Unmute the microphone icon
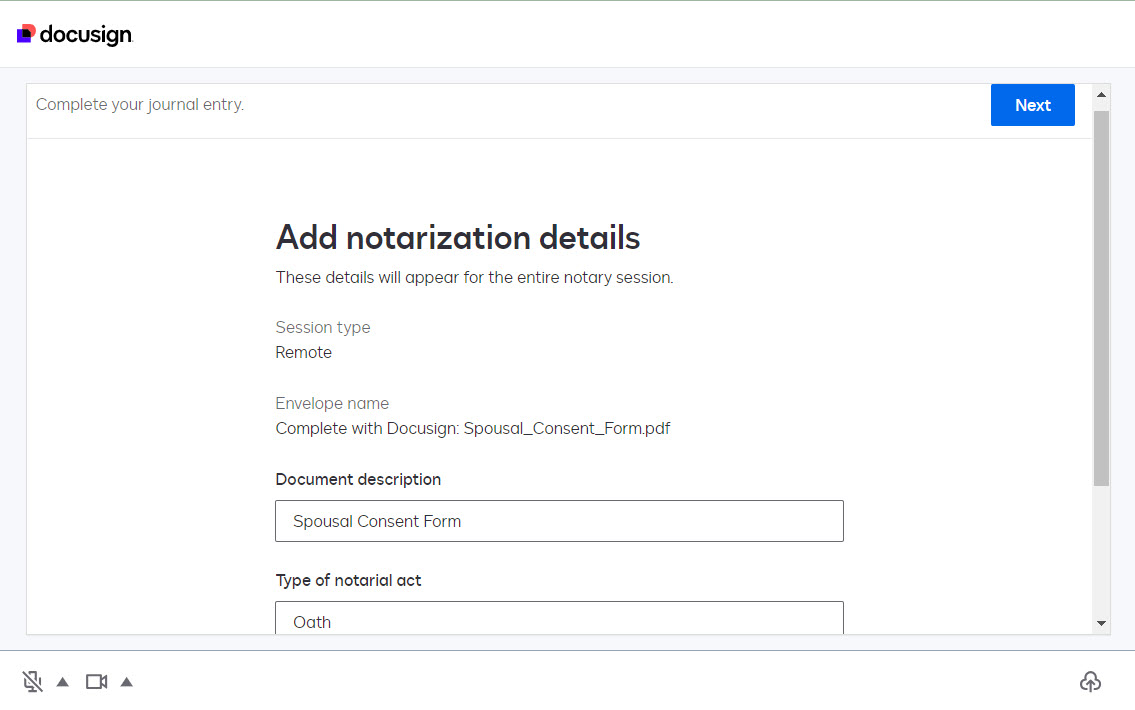 33,682
